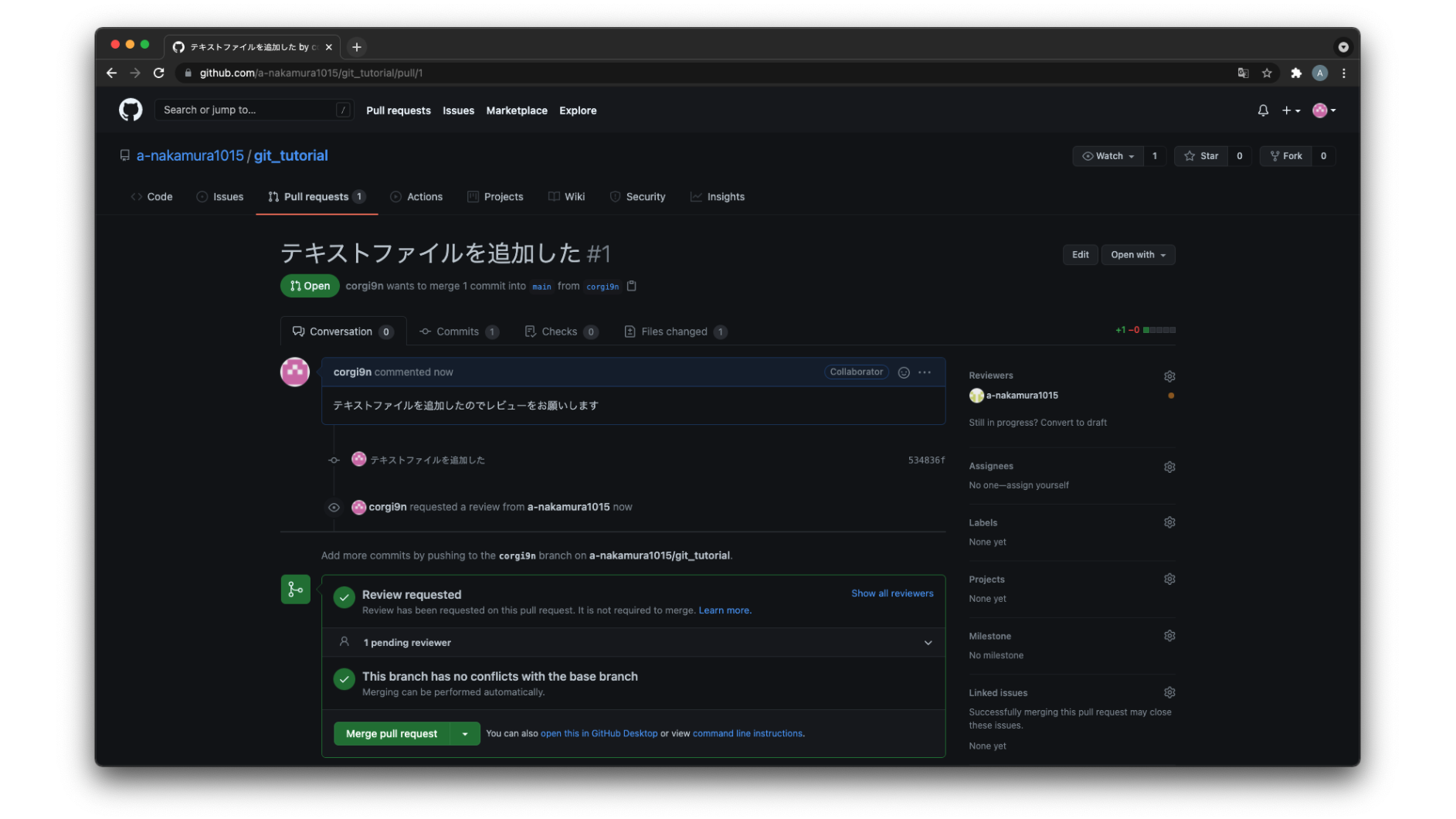Reload the page
1456x819 pixels.
click(x=159, y=73)
